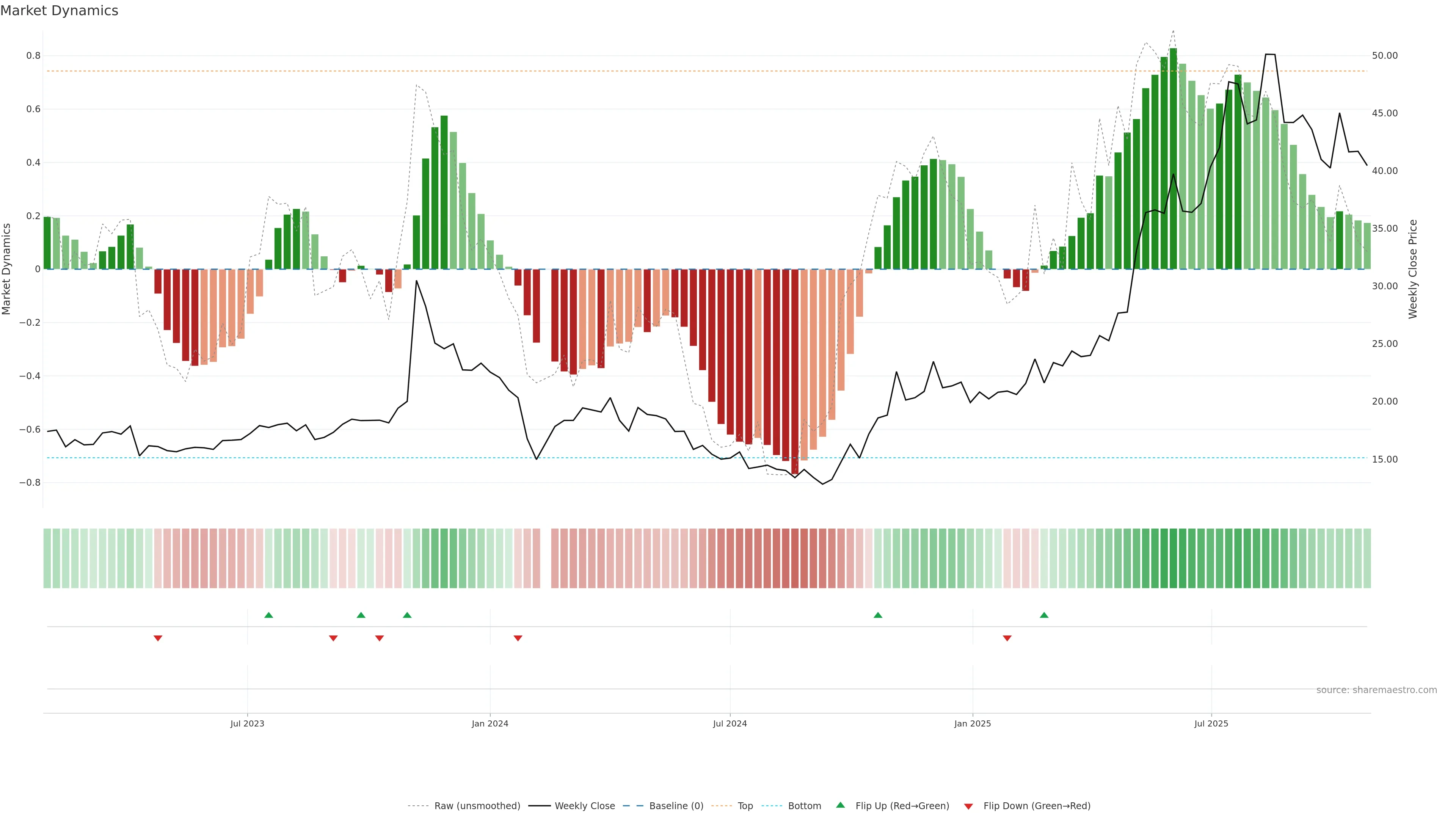The height and width of the screenshot is (819, 1456).
Task: Click the first Flip Up marker after Jul 2023
Action: (x=268, y=615)
